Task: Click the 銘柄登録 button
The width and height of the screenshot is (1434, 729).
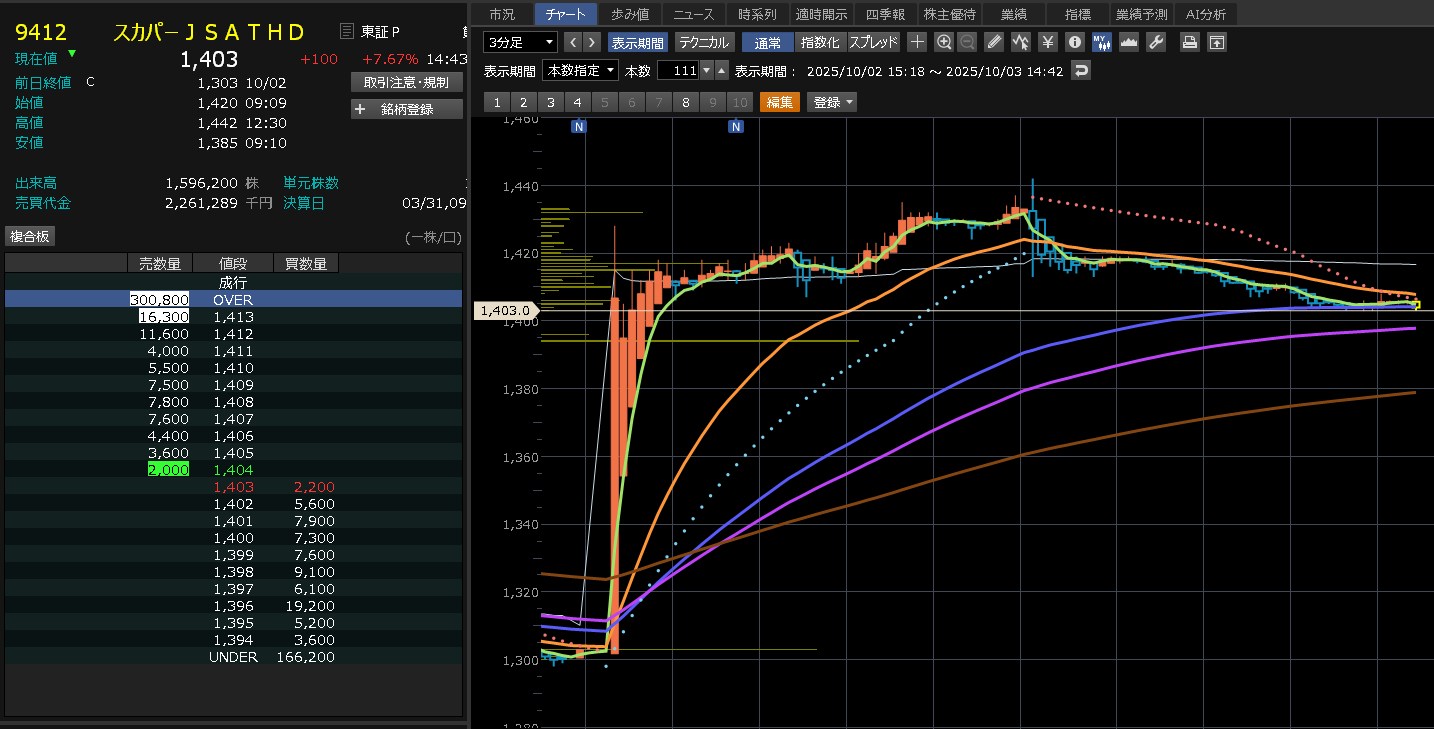Action: click(x=407, y=109)
